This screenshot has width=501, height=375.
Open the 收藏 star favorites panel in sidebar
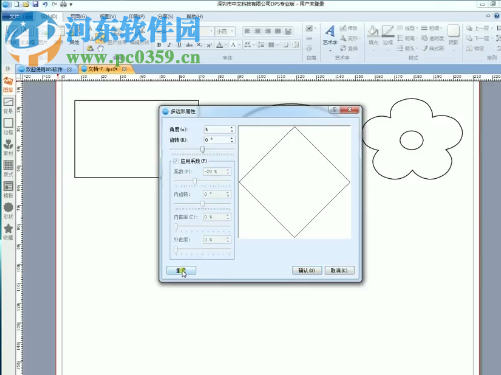(x=8, y=231)
